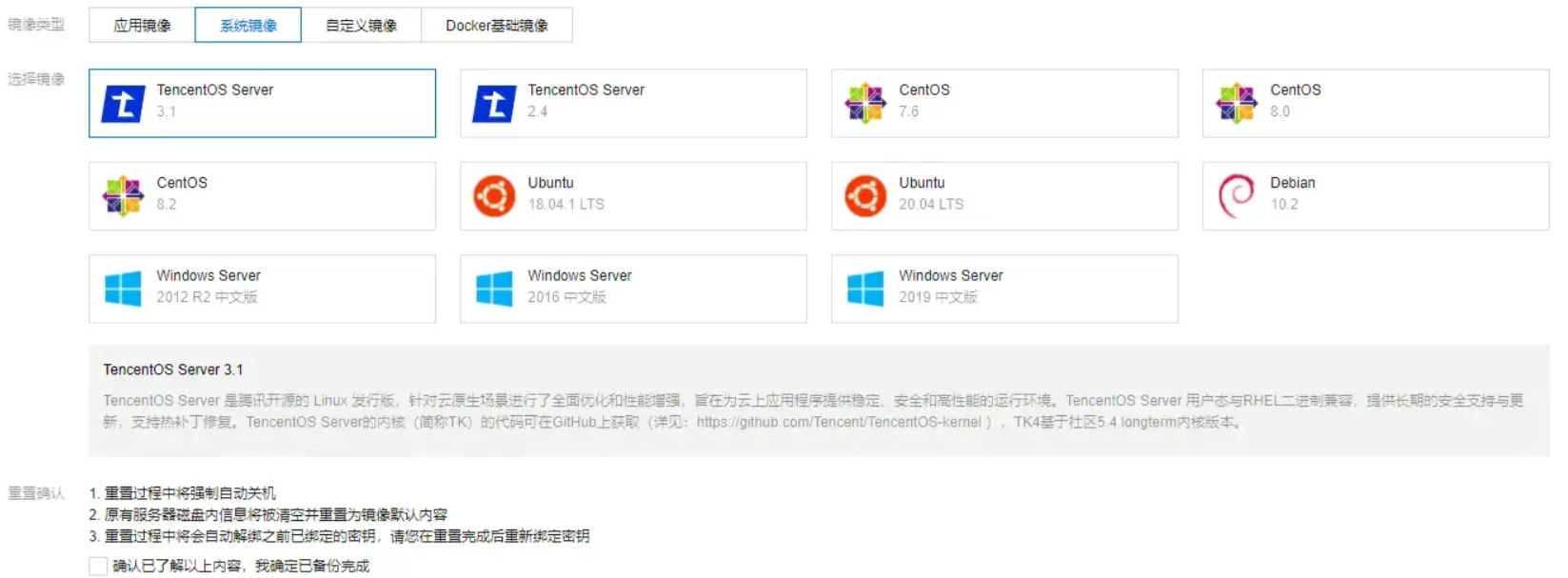Open the Docker基础镜像 tab
The height and width of the screenshot is (578, 1568).
pyautogui.click(x=496, y=26)
